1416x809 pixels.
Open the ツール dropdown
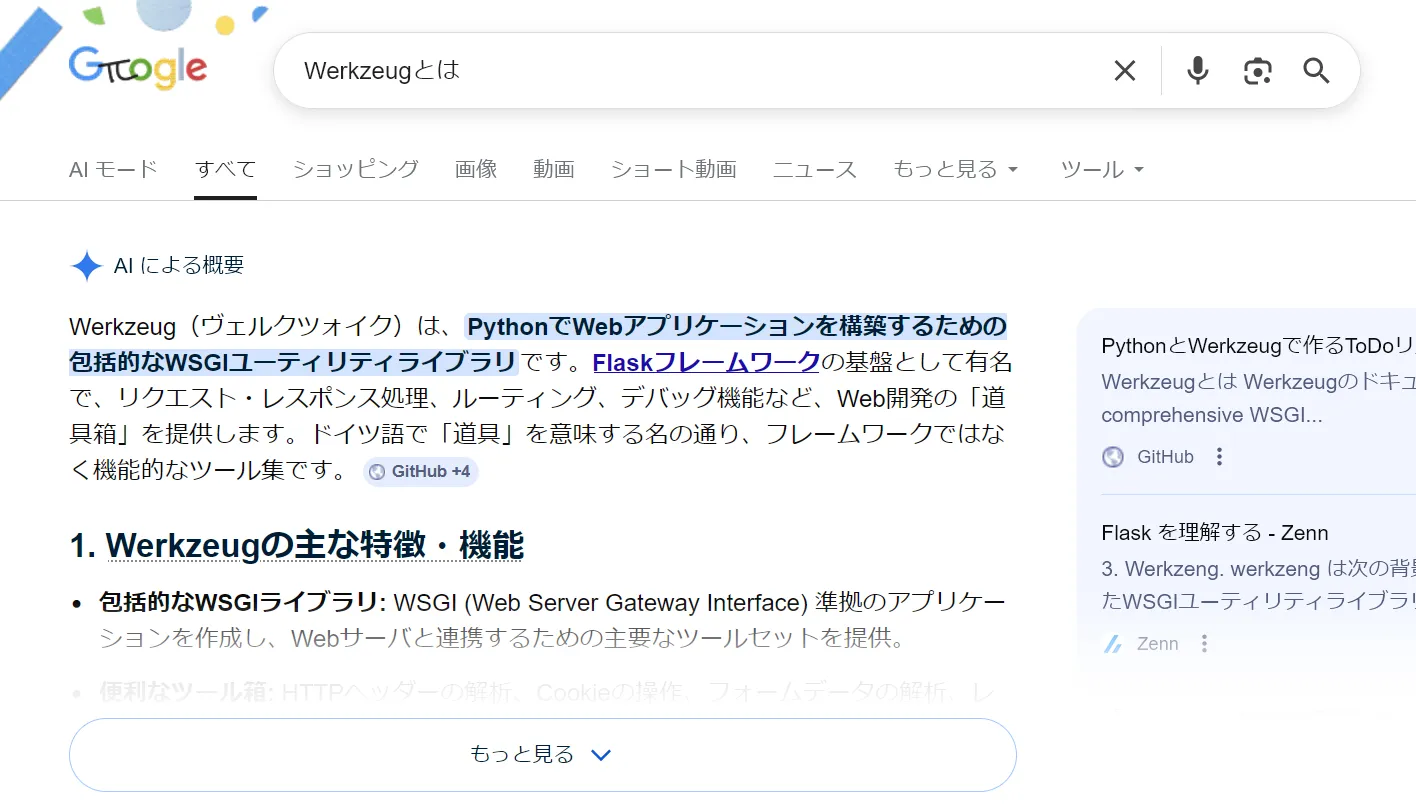[x=1102, y=169]
